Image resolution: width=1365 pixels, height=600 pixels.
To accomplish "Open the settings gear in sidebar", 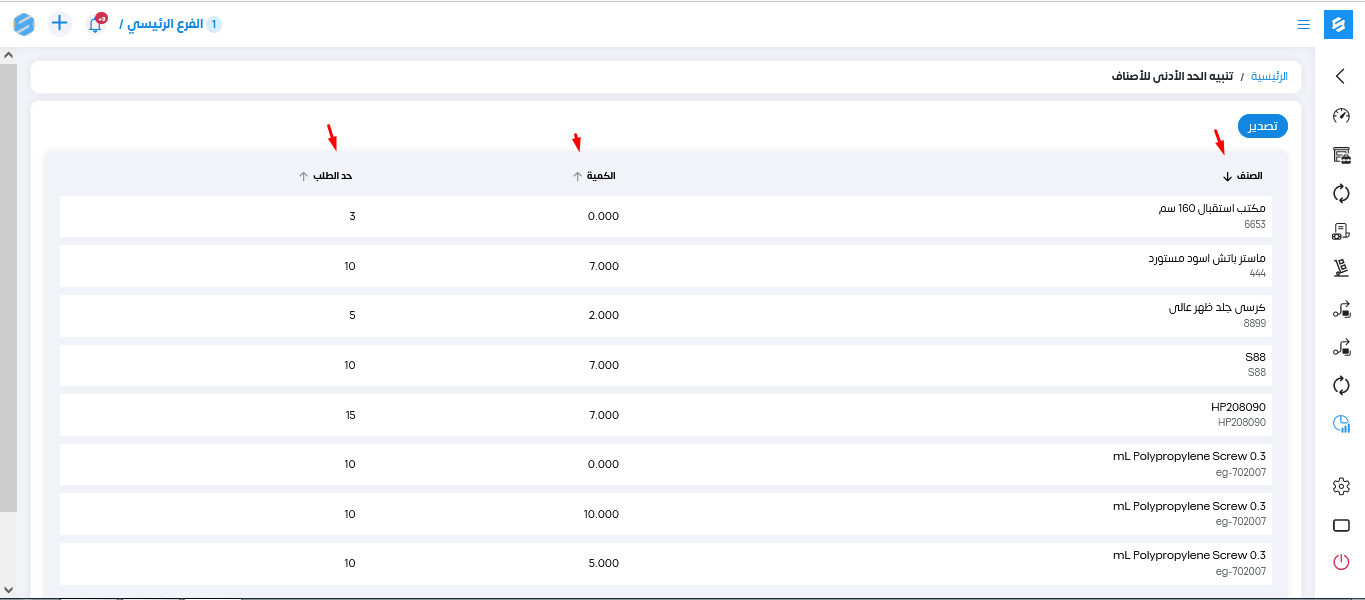I will tap(1341, 486).
